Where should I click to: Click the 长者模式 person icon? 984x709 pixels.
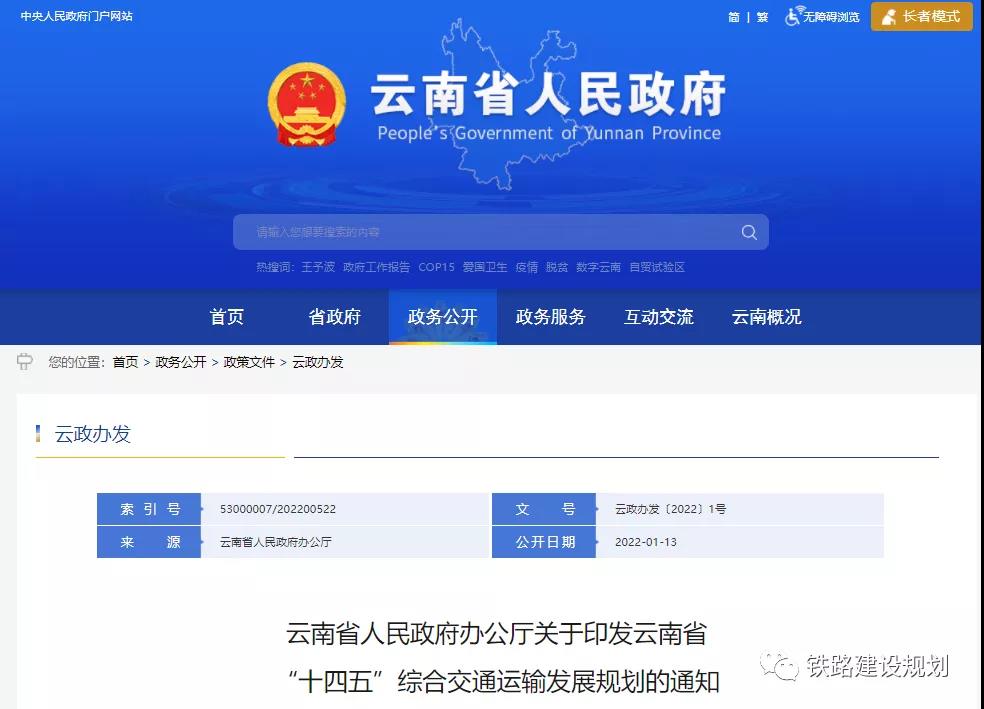point(888,17)
